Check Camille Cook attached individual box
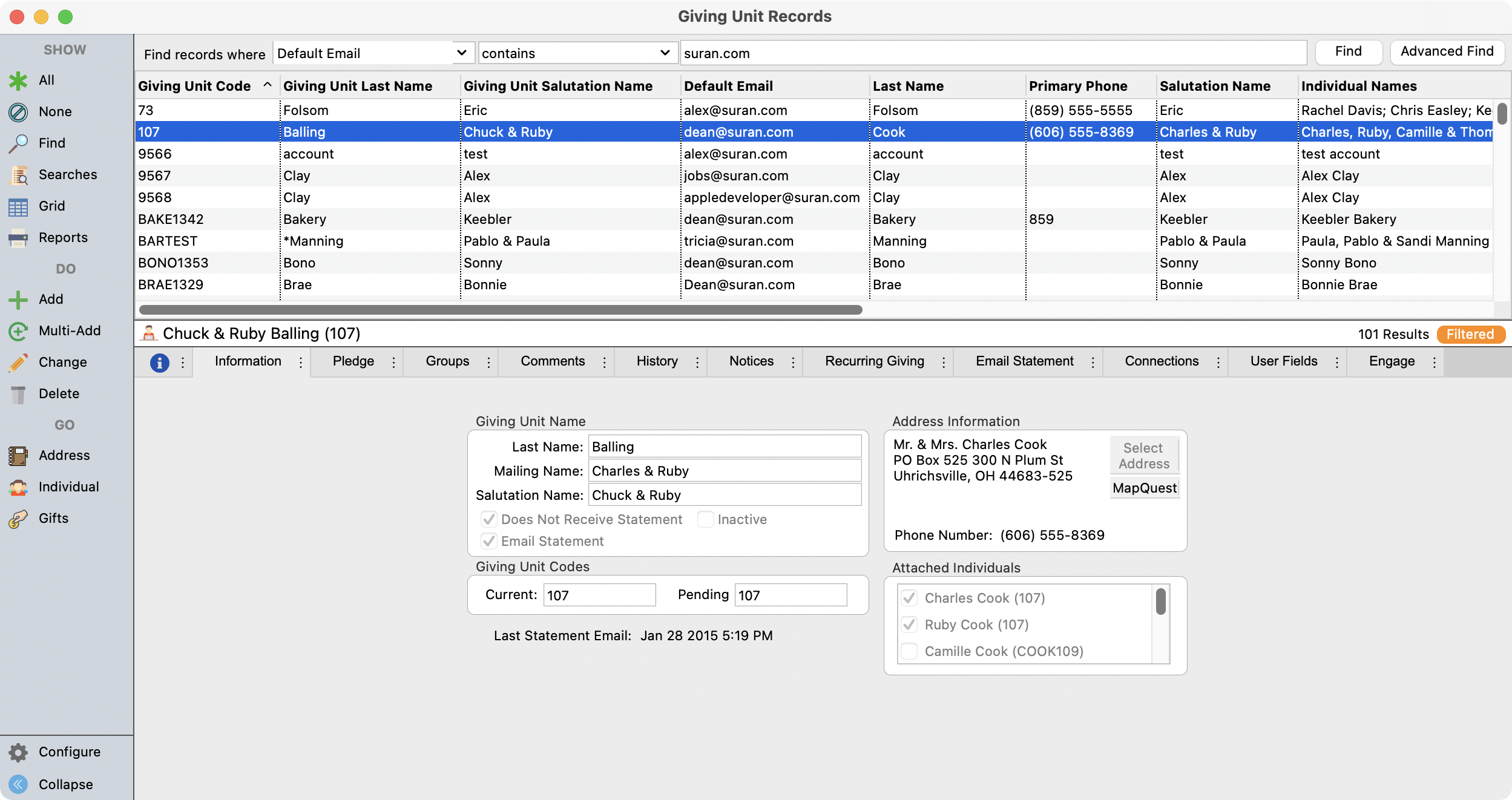Viewport: 1512px width, 800px height. [909, 651]
